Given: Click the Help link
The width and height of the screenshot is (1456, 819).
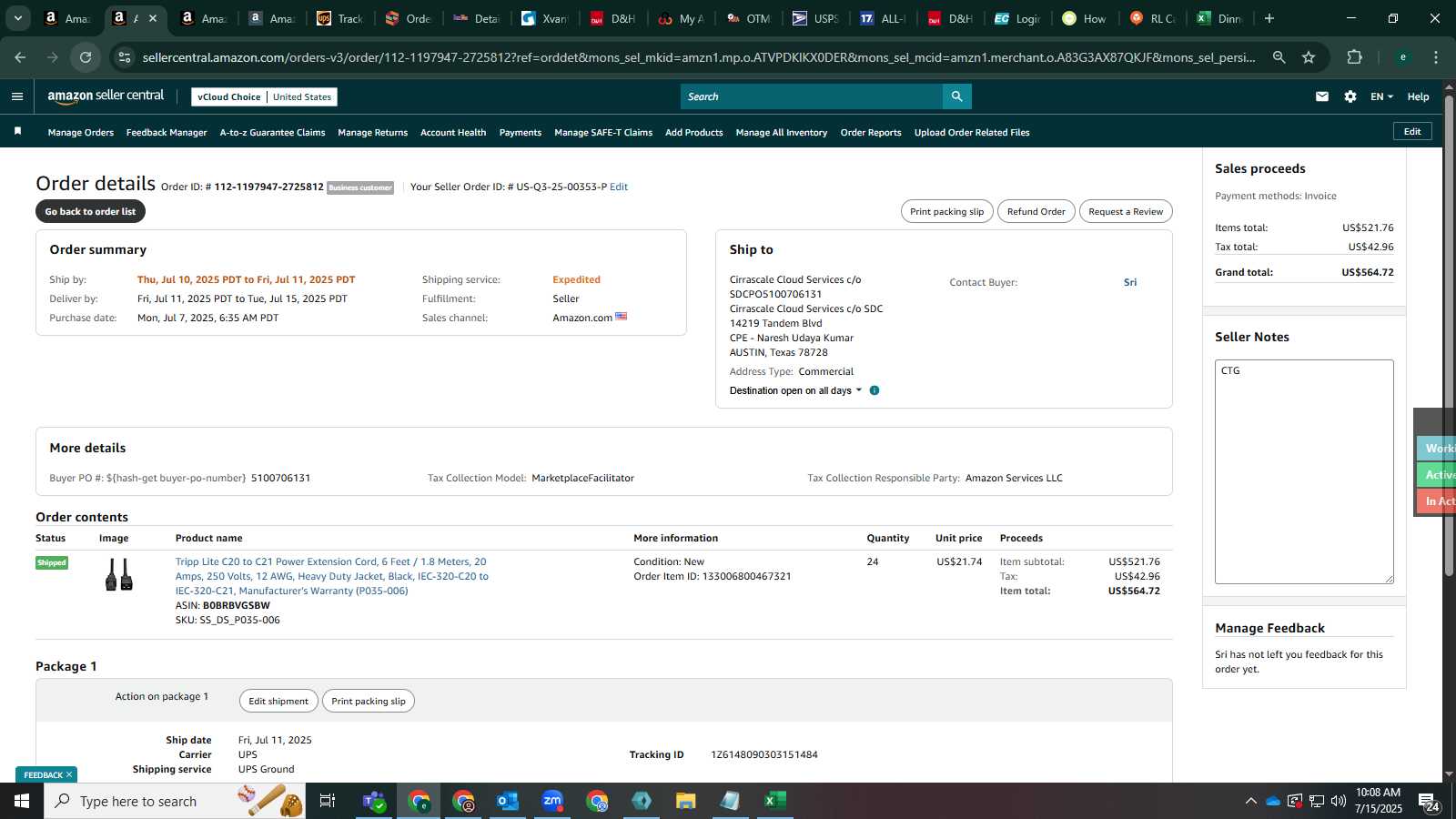Looking at the screenshot, I should point(1418,96).
